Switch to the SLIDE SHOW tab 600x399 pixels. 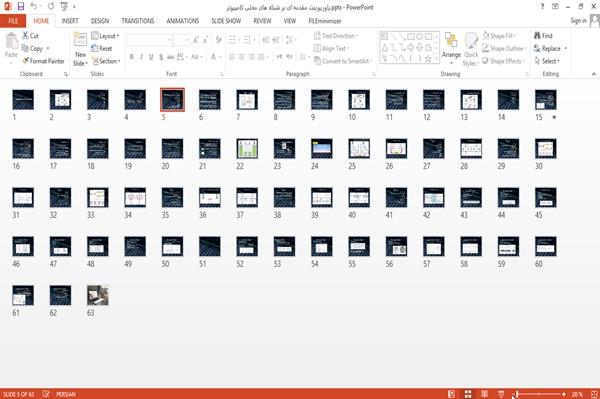tap(226, 21)
